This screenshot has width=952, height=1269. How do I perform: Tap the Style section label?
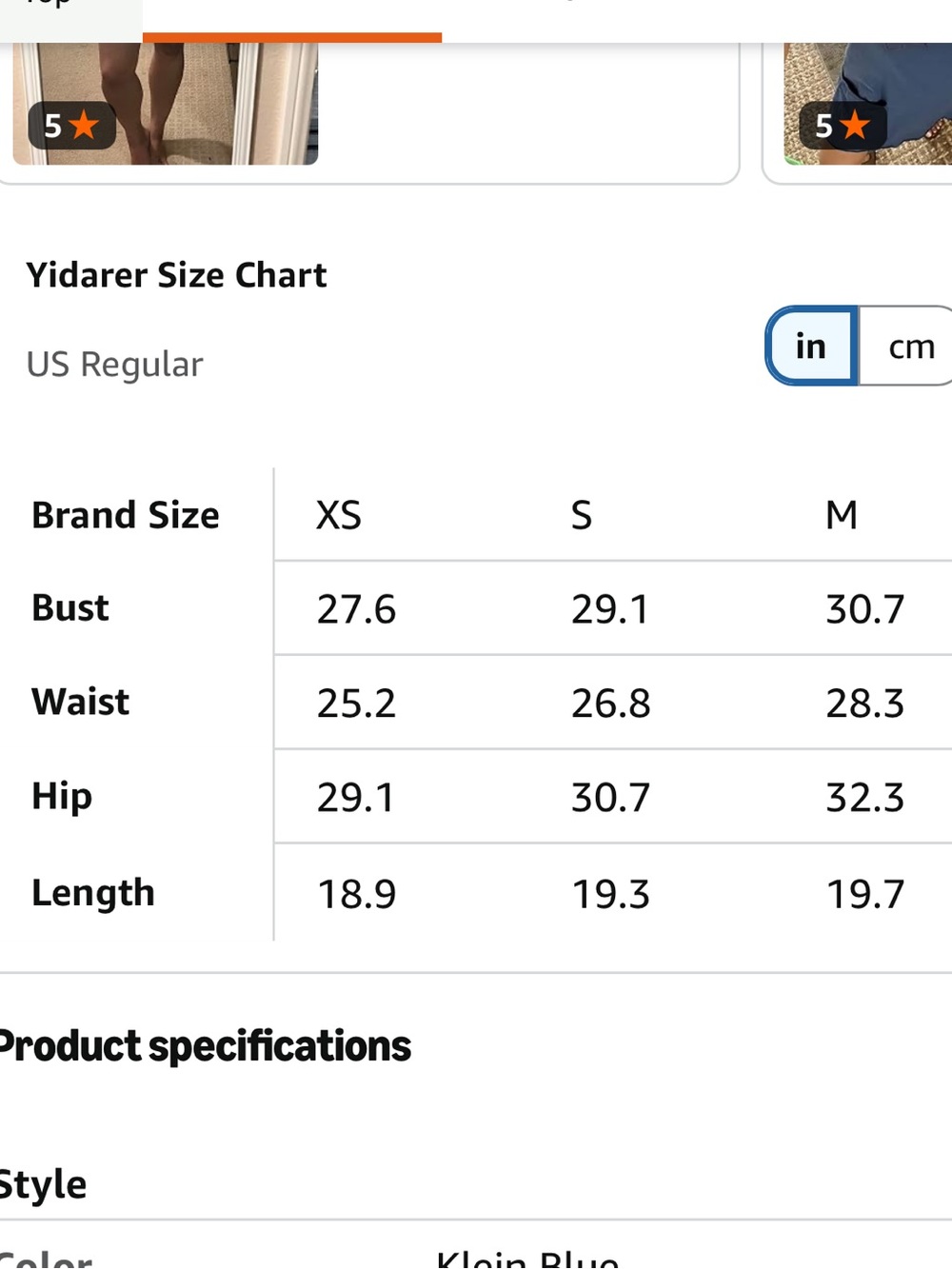[43, 1184]
